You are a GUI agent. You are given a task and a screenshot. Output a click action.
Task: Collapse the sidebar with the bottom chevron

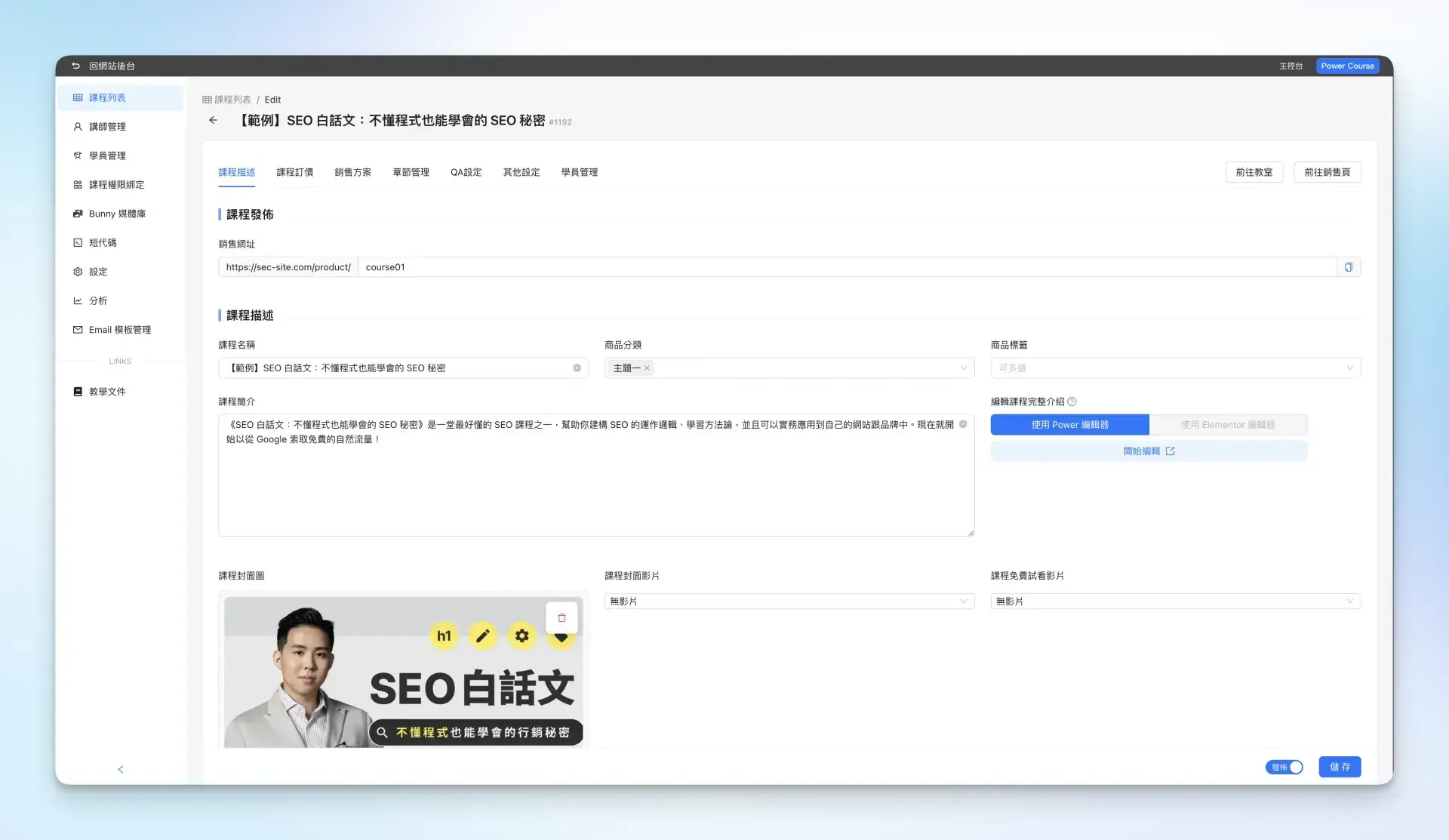121,769
